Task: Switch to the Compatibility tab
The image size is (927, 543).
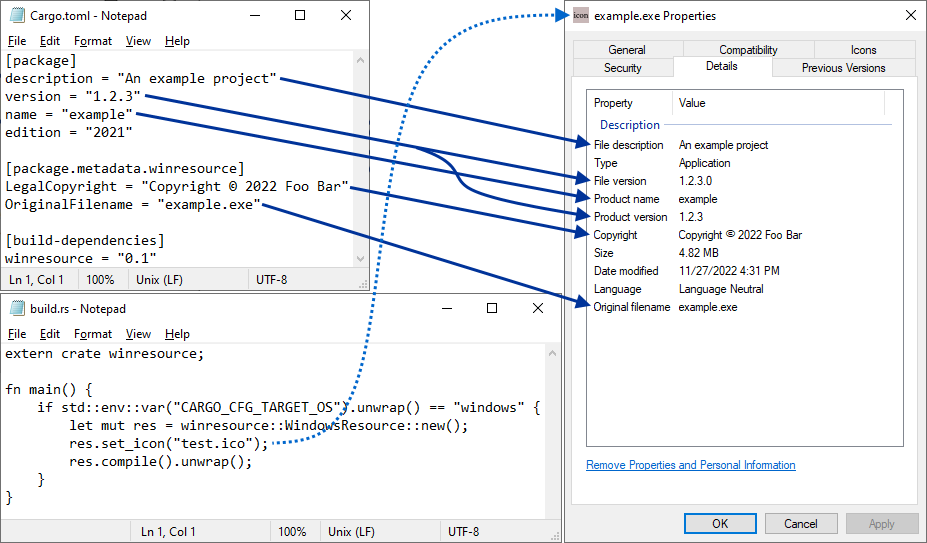Action: pos(748,50)
